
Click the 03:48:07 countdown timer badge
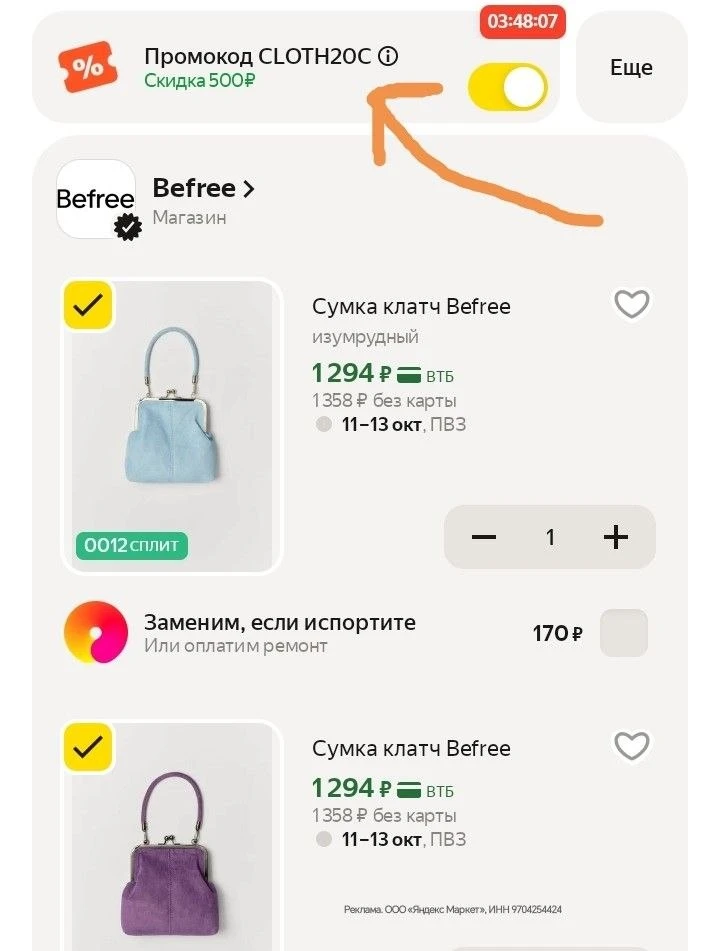click(x=522, y=21)
